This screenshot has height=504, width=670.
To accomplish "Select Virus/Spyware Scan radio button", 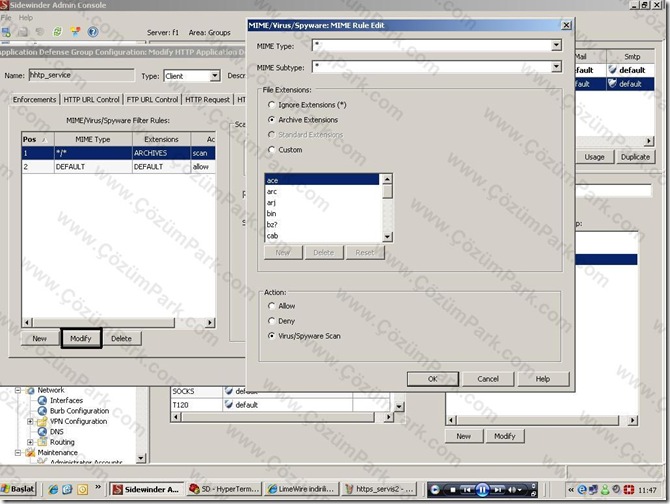I will click(271, 336).
